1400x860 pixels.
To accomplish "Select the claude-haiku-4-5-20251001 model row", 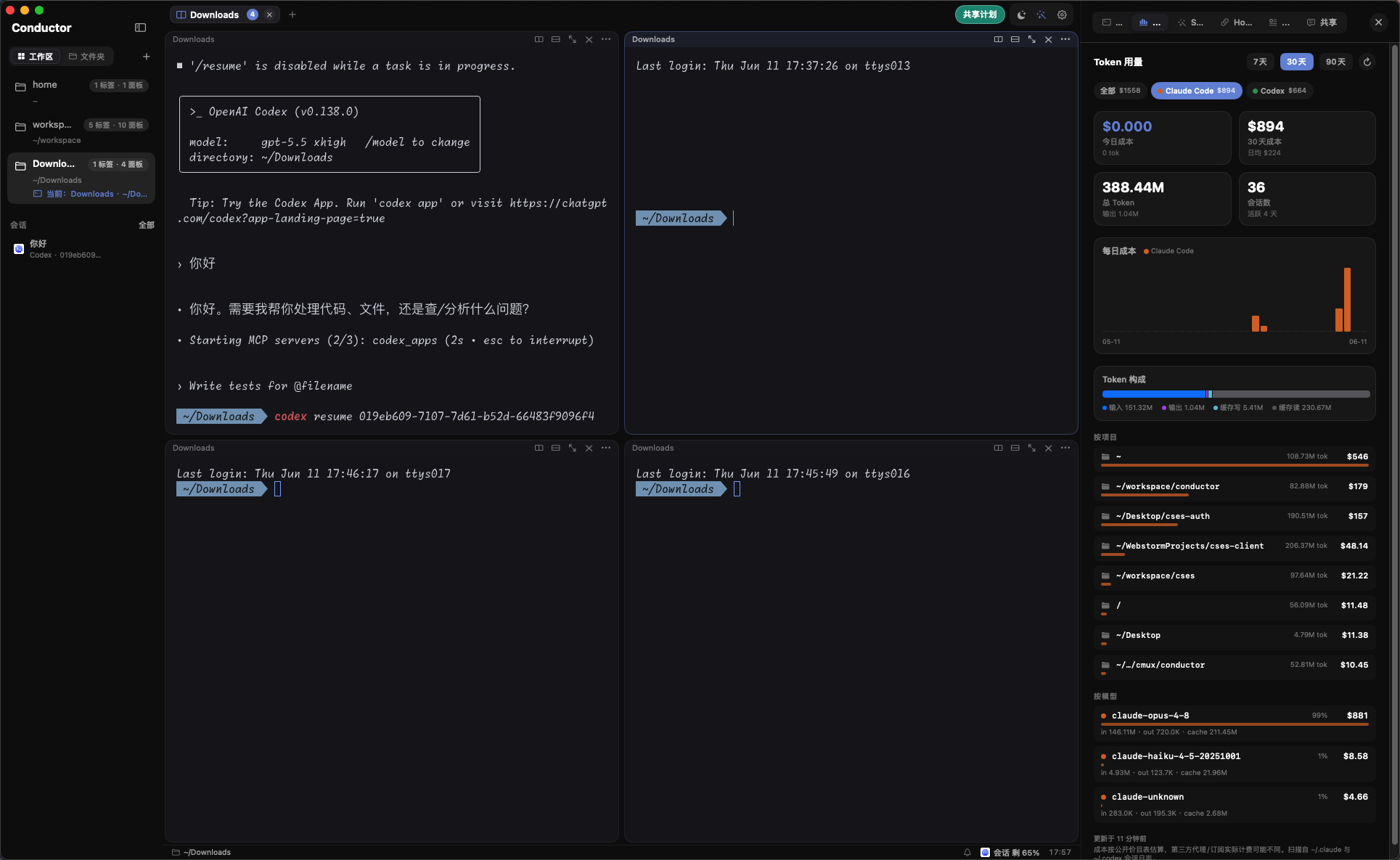I will tap(1235, 764).
